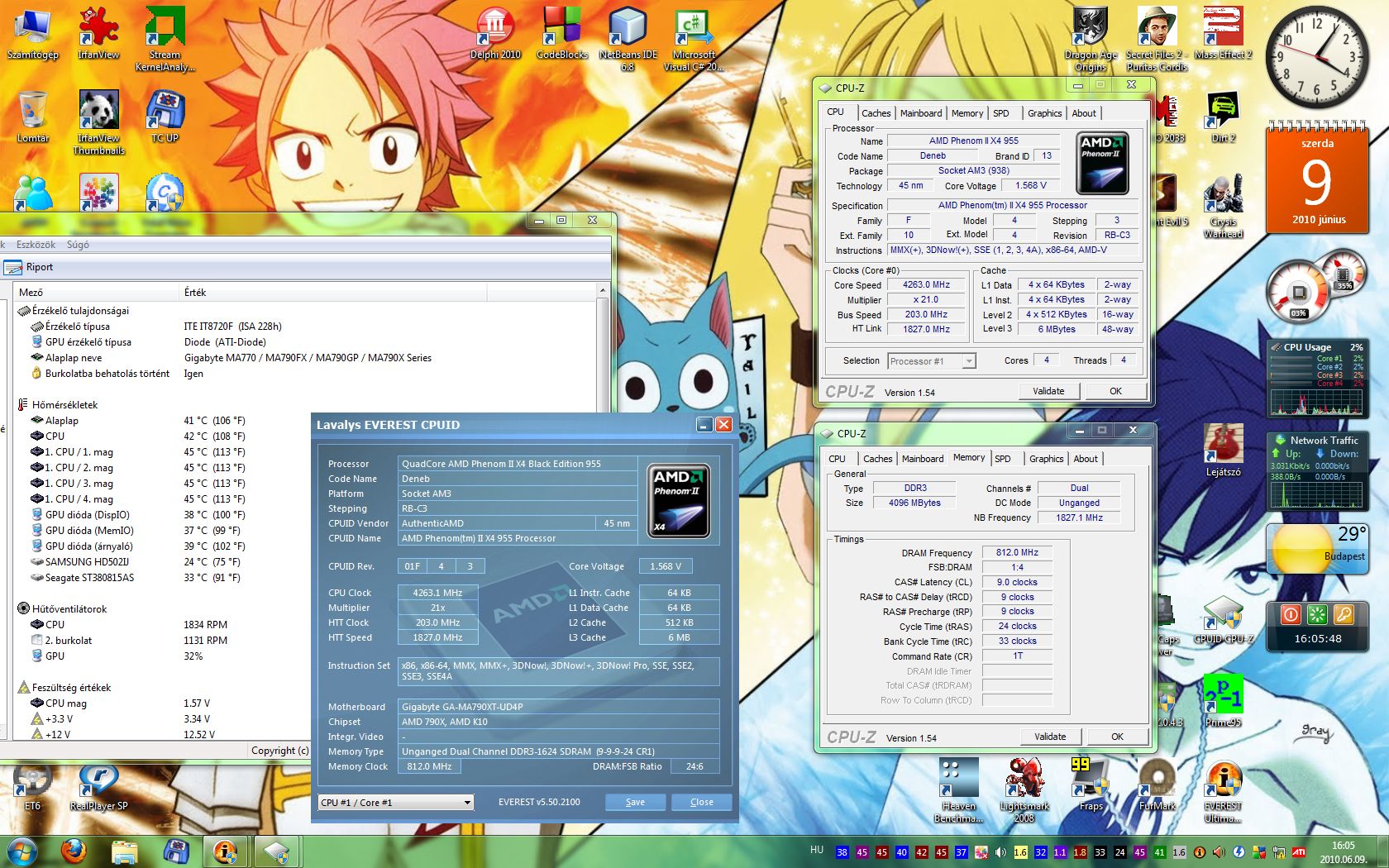The height and width of the screenshot is (868, 1389).
Task: Switch to Mainboard tab in top CPU-Z
Action: point(921,113)
